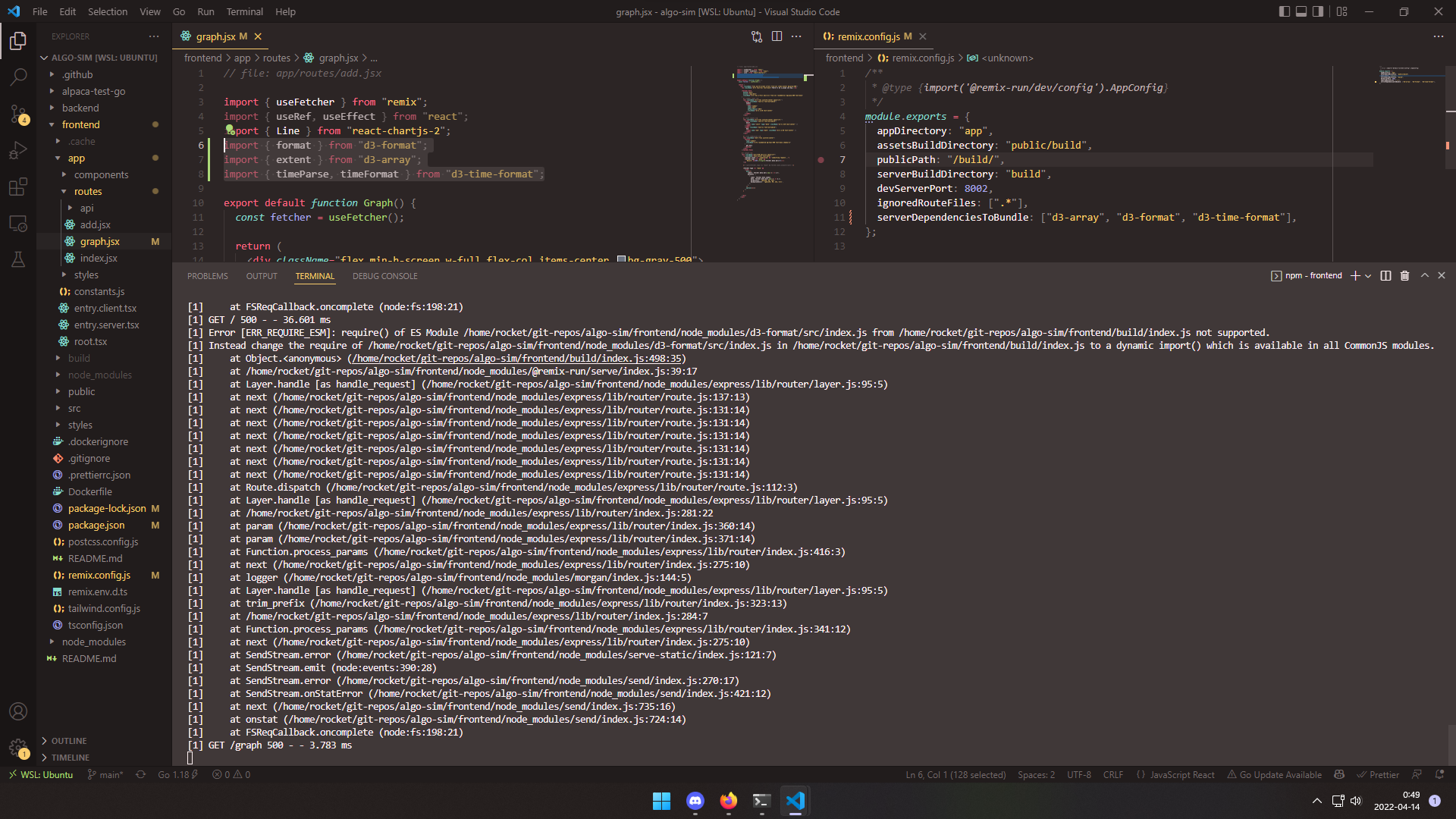This screenshot has height=819, width=1456.
Task: Split the terminal panel
Action: pyautogui.click(x=1385, y=276)
